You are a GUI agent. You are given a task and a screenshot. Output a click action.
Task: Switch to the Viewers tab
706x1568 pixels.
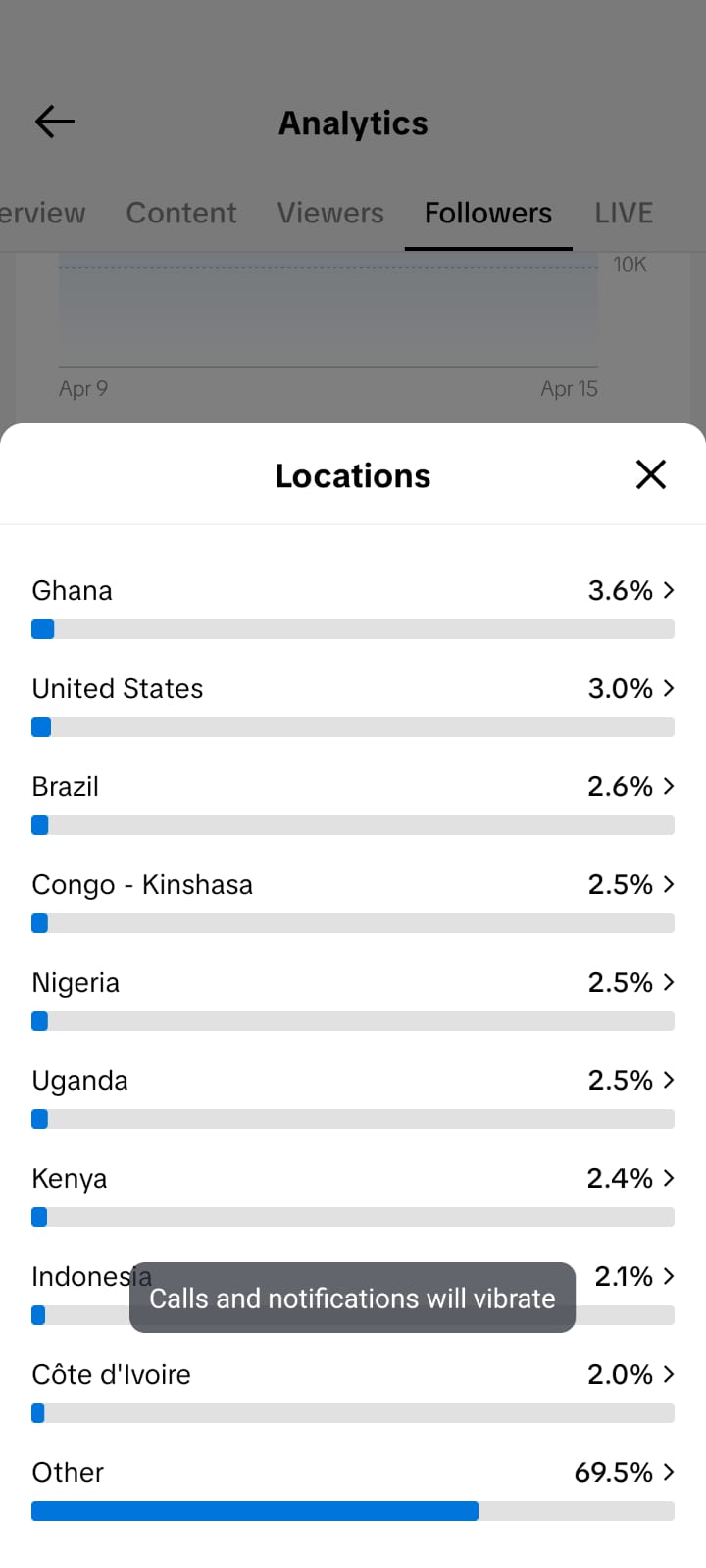pos(330,213)
